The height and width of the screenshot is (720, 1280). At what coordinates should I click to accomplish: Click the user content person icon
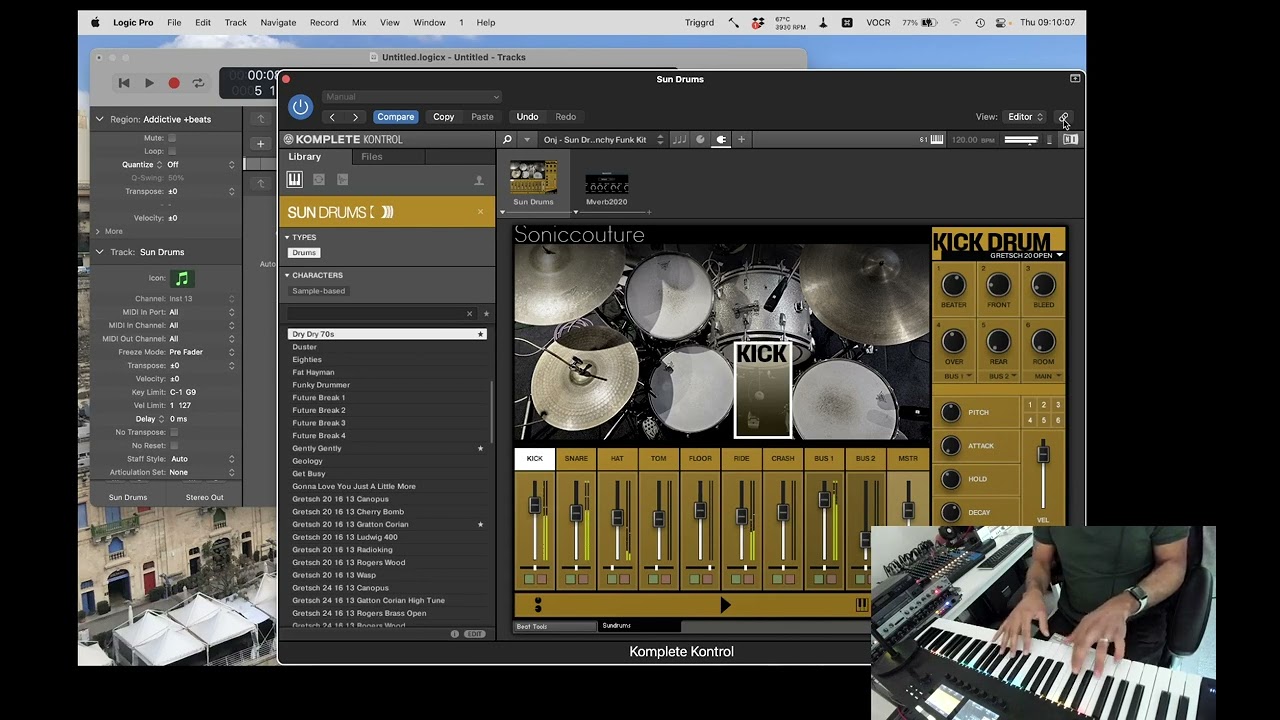click(x=478, y=180)
